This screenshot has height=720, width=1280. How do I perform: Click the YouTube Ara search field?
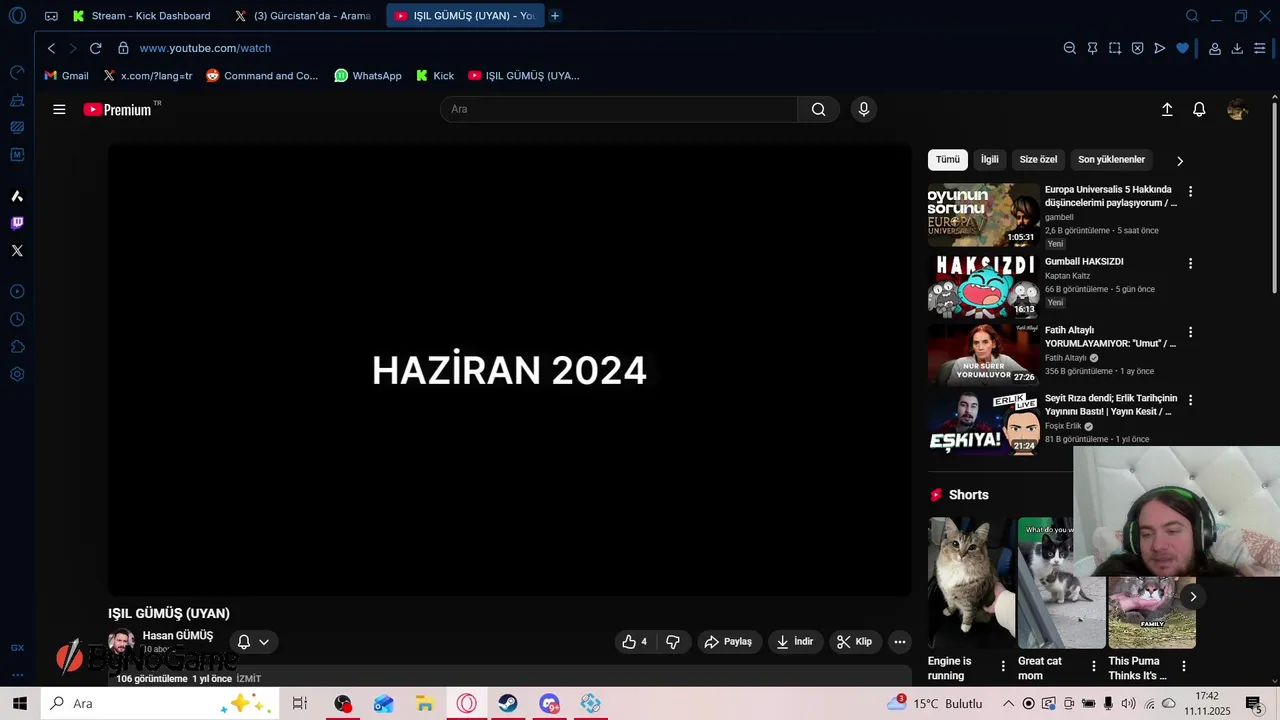pyautogui.click(x=619, y=109)
